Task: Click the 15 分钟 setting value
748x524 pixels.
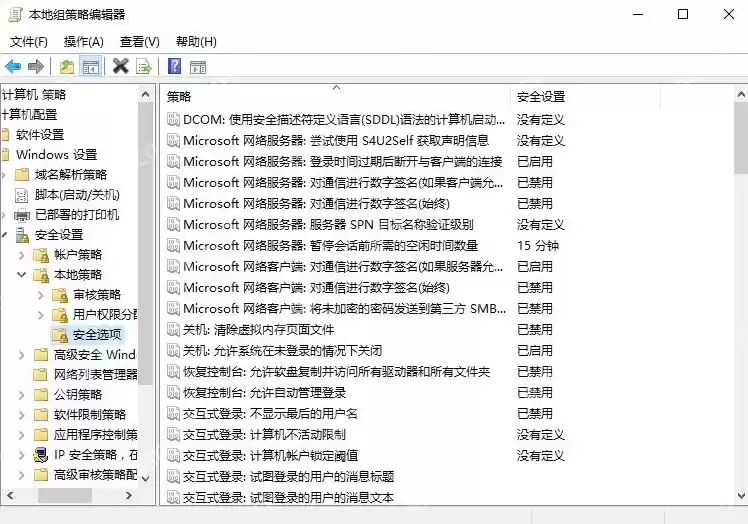Action: coord(538,245)
